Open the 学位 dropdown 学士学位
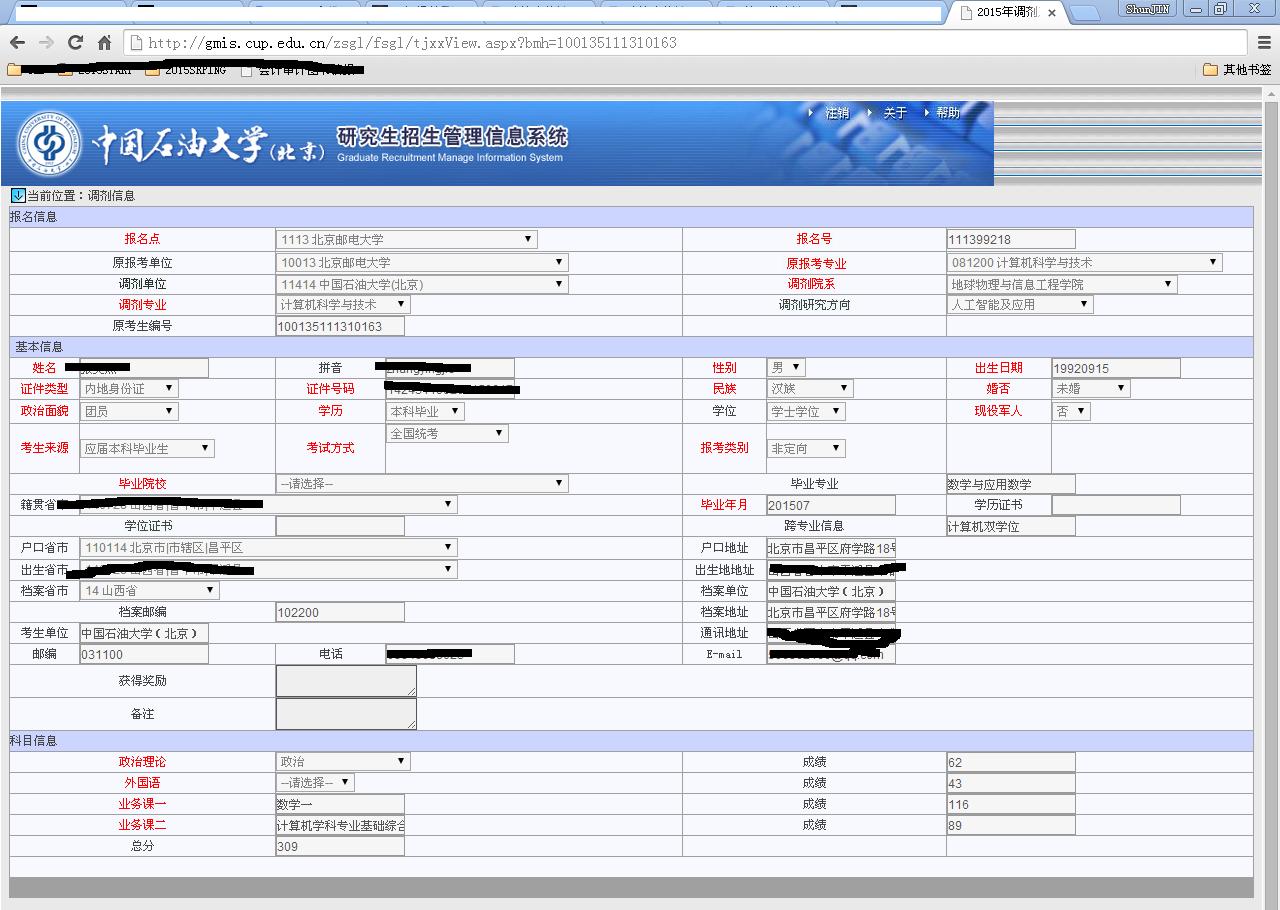 (x=806, y=411)
